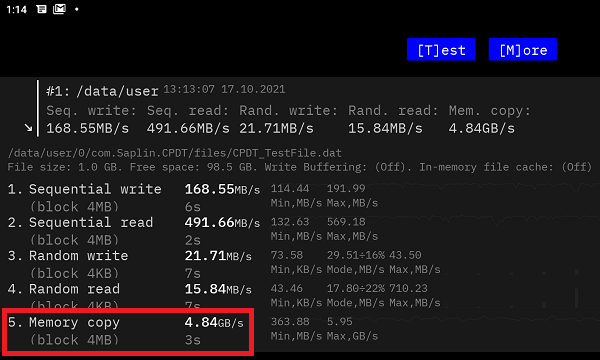Tap the [T]est button

(x=441, y=49)
